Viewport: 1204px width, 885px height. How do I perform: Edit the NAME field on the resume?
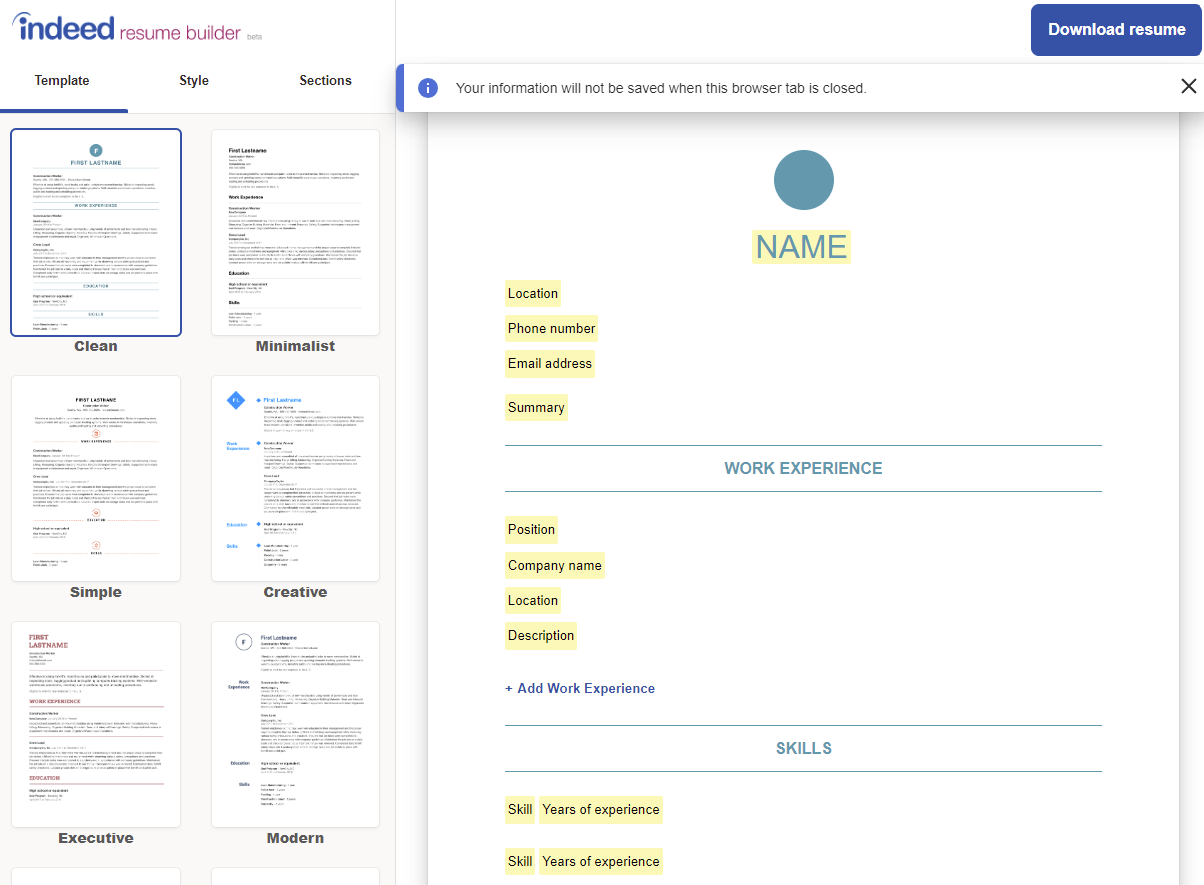(x=802, y=247)
